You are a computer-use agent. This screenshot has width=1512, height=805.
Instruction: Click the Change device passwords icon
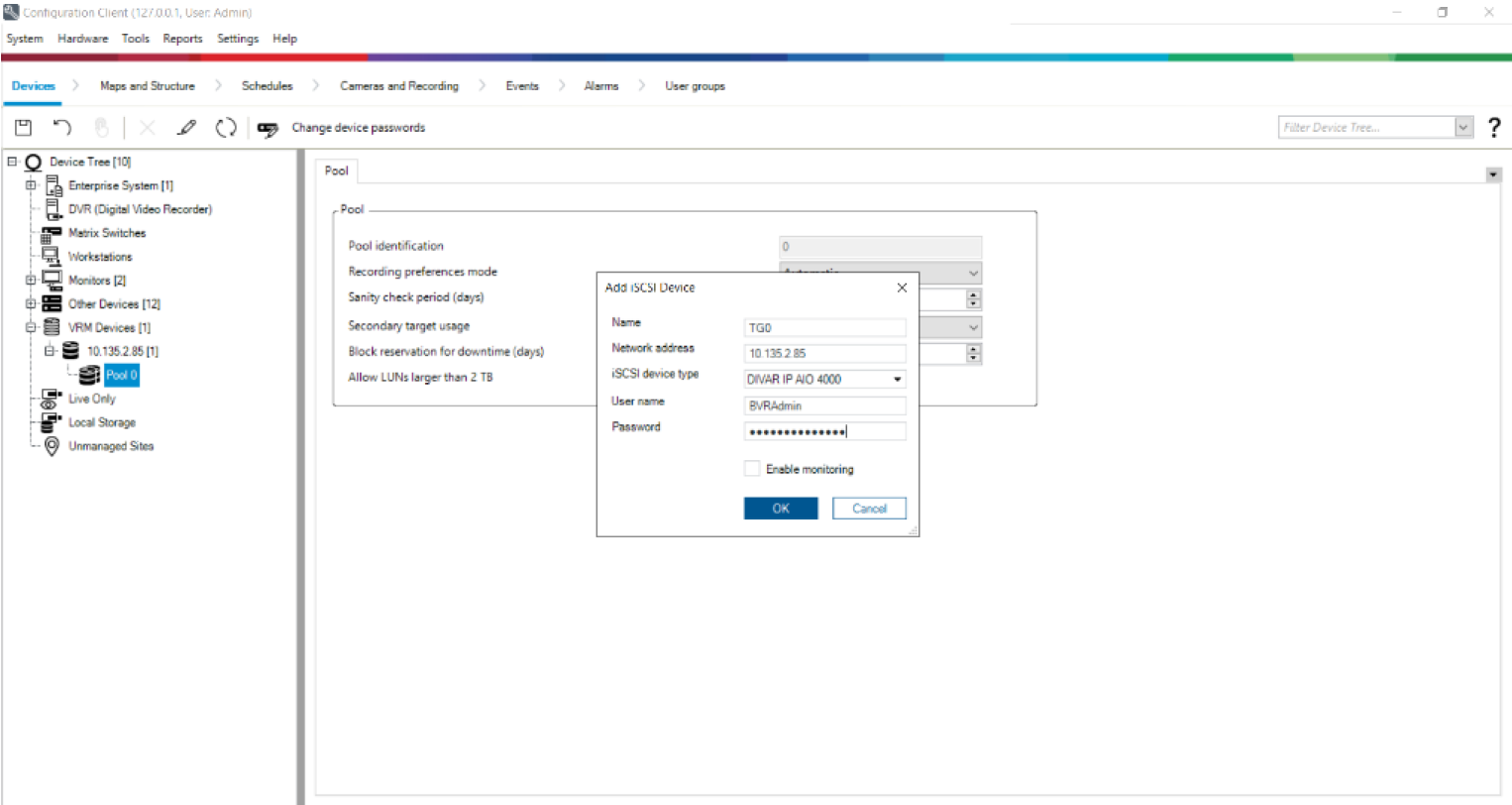(268, 128)
